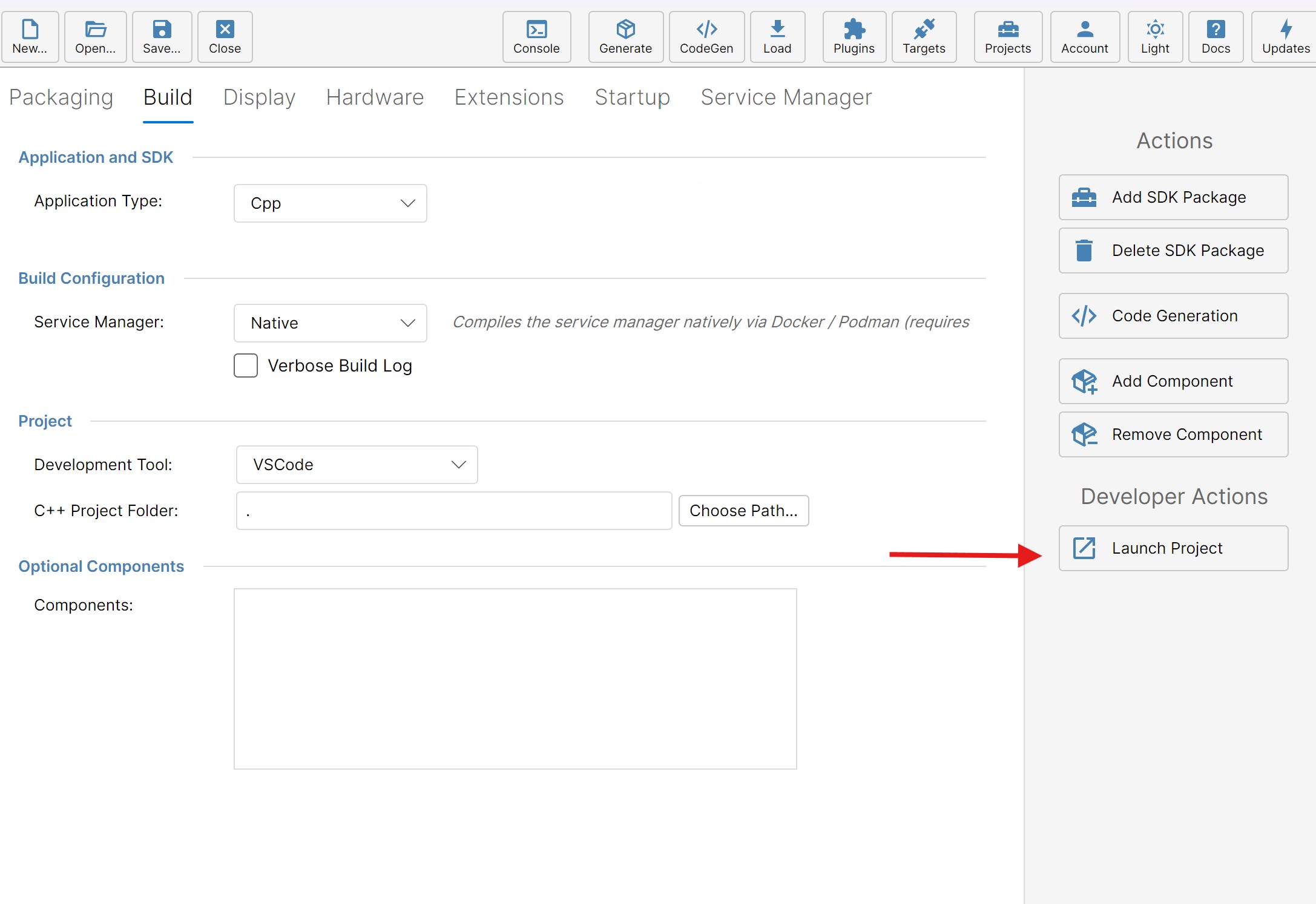This screenshot has width=1316, height=904.
Task: Open the Service Manager tab
Action: pos(786,97)
